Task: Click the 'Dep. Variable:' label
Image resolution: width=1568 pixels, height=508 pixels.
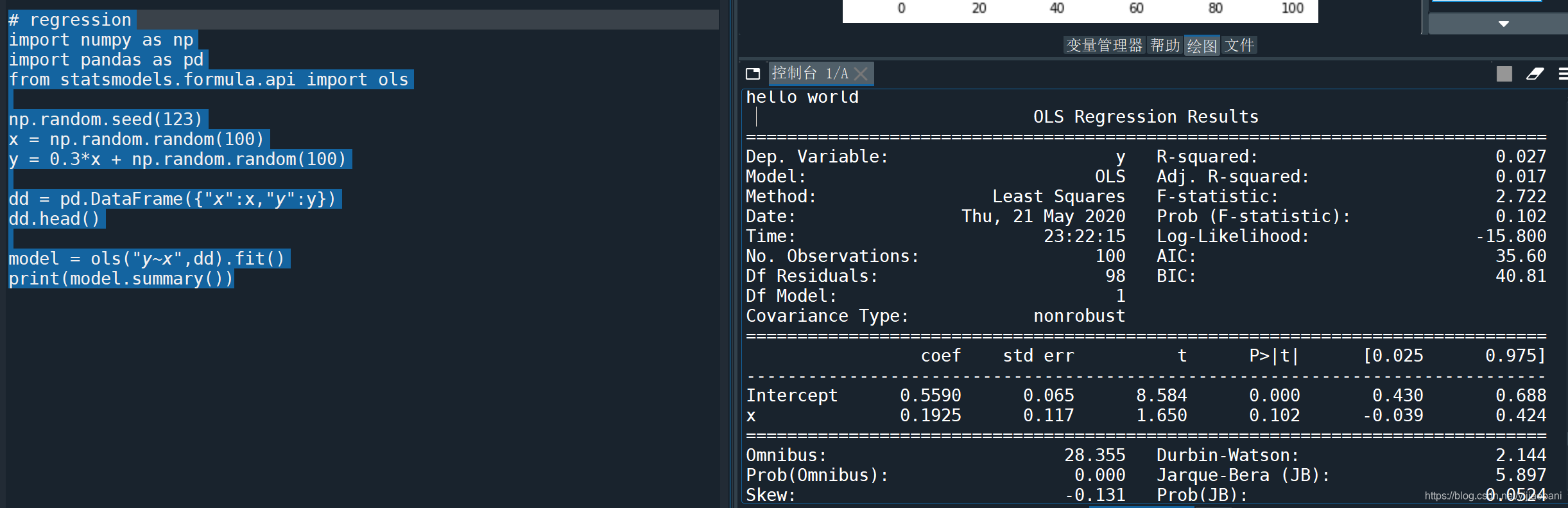Action: [x=817, y=157]
